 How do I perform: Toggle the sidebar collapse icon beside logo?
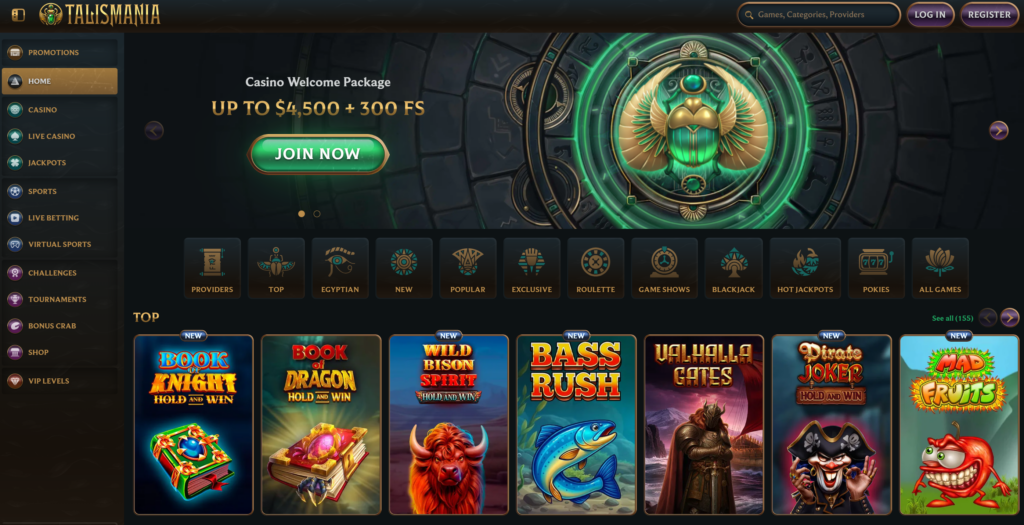point(18,14)
